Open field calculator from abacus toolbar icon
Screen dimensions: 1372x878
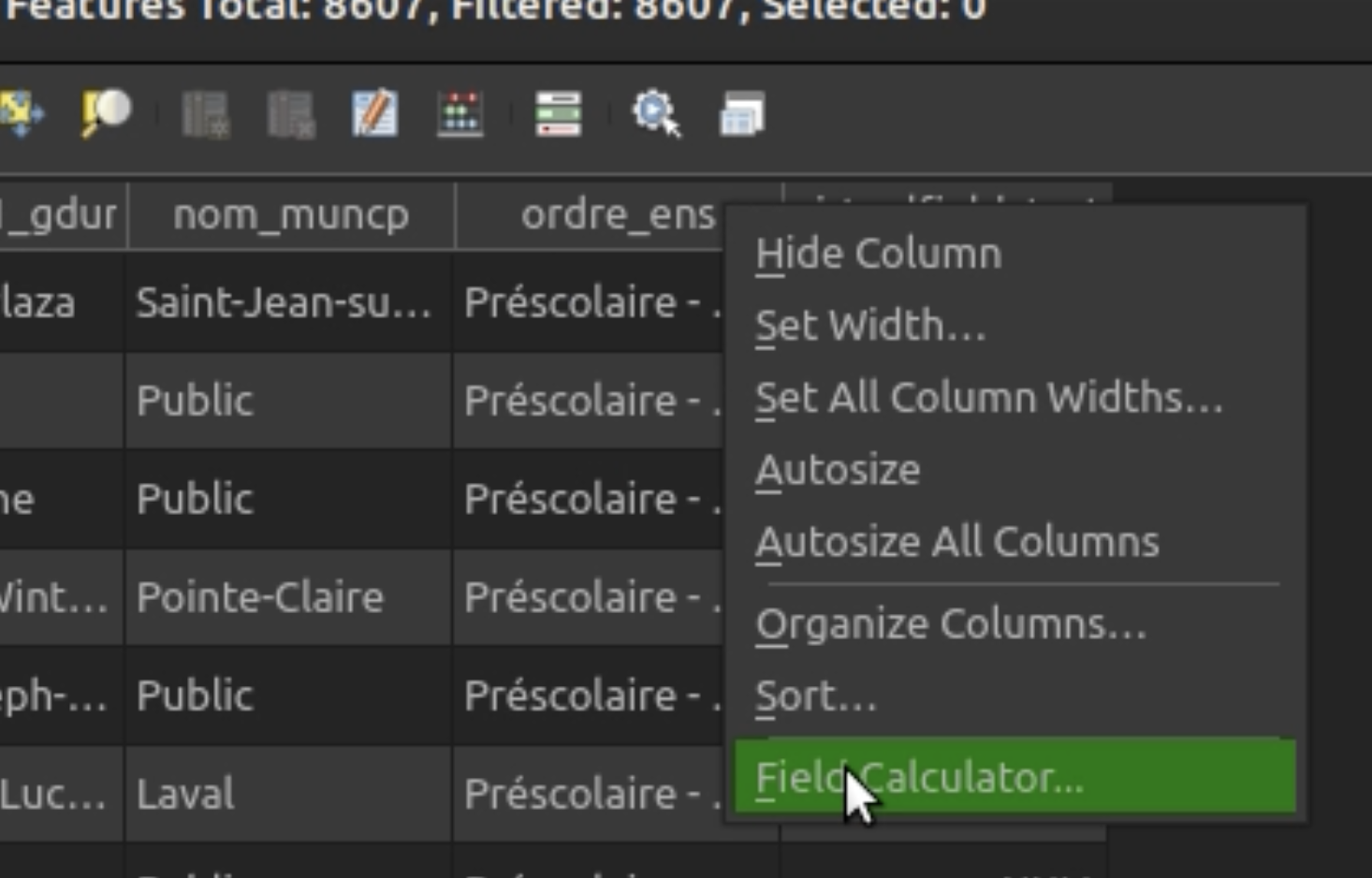(460, 113)
